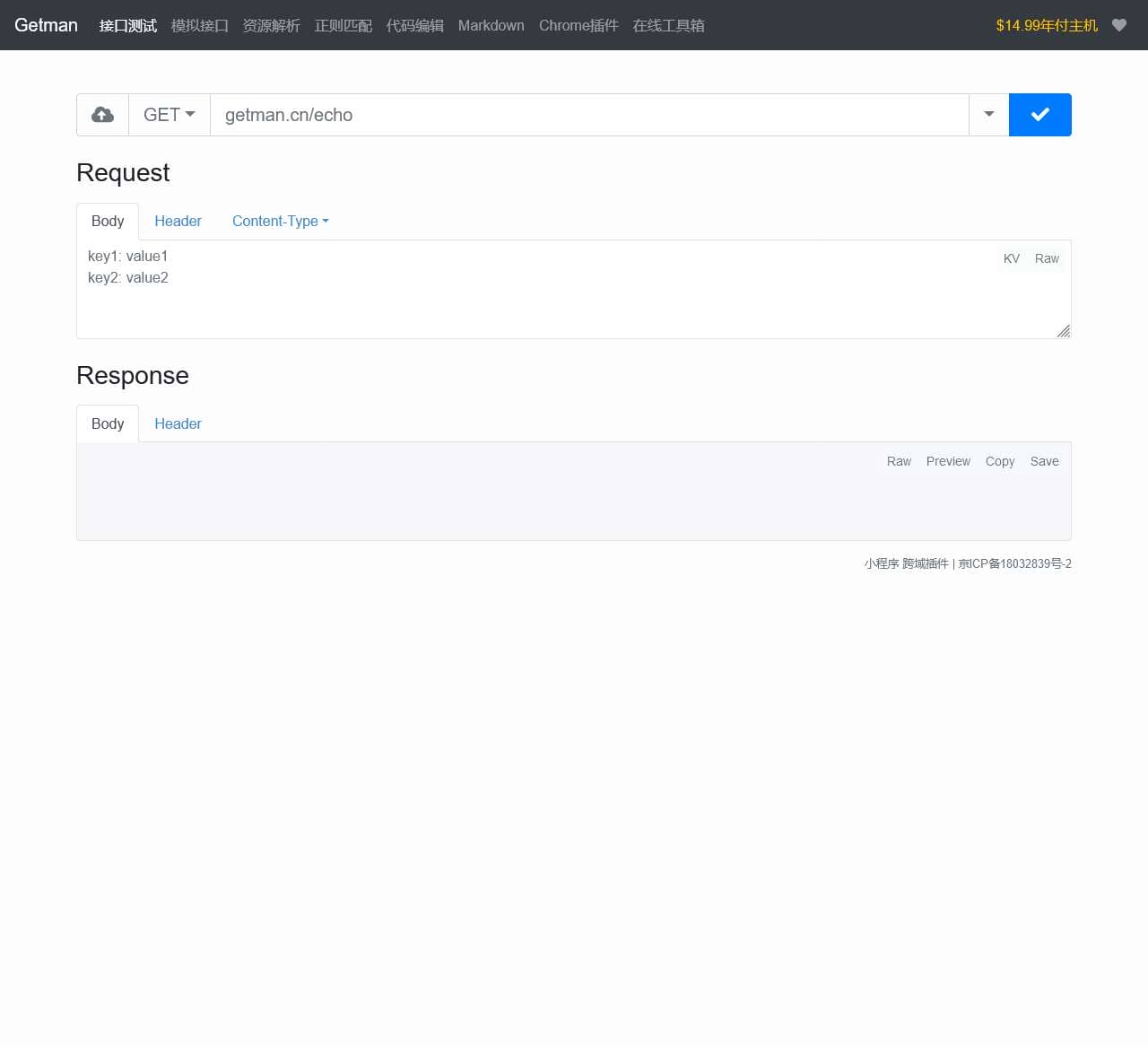The width and height of the screenshot is (1148, 1047).
Task: Open the GET method dropdown
Action: [170, 115]
